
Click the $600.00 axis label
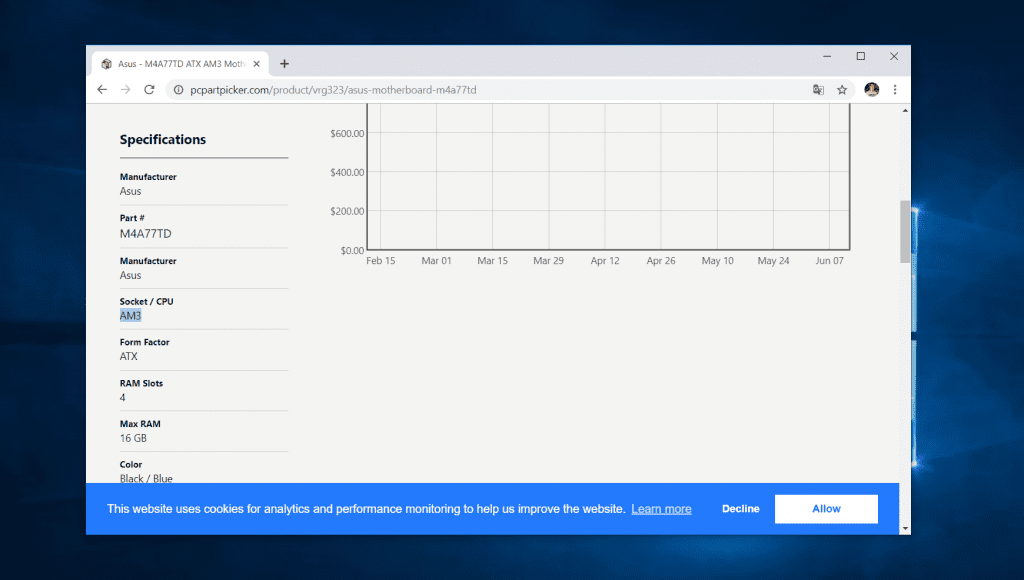coord(347,133)
